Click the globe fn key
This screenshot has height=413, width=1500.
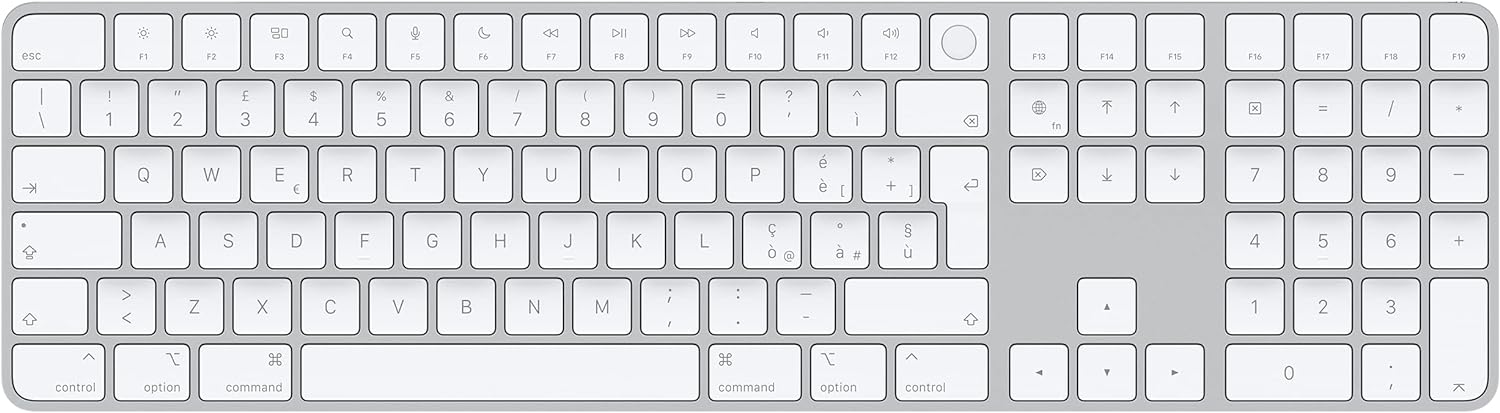(x=1039, y=108)
